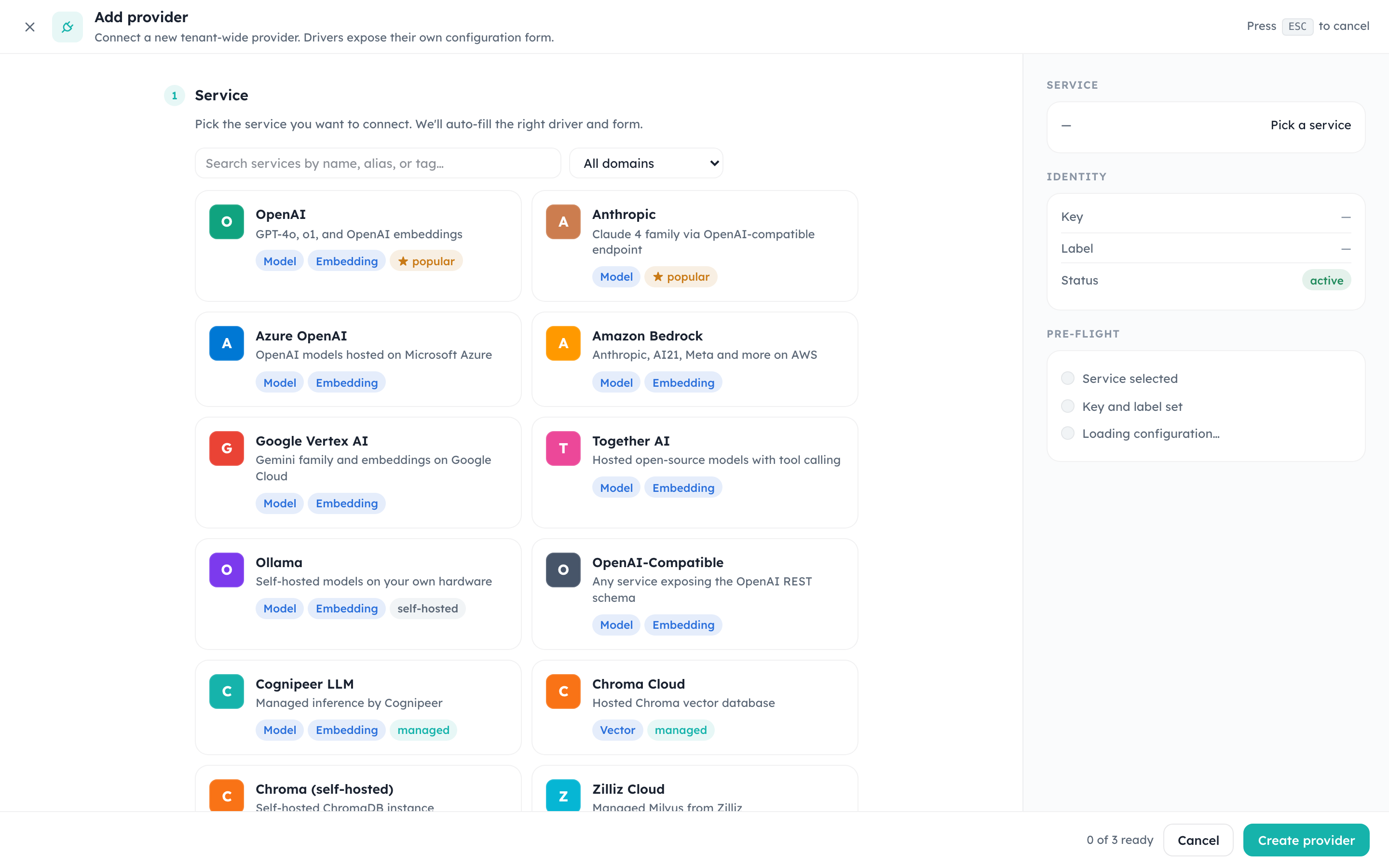
Task: Click the 0 of 3 ready indicator
Action: click(1119, 840)
